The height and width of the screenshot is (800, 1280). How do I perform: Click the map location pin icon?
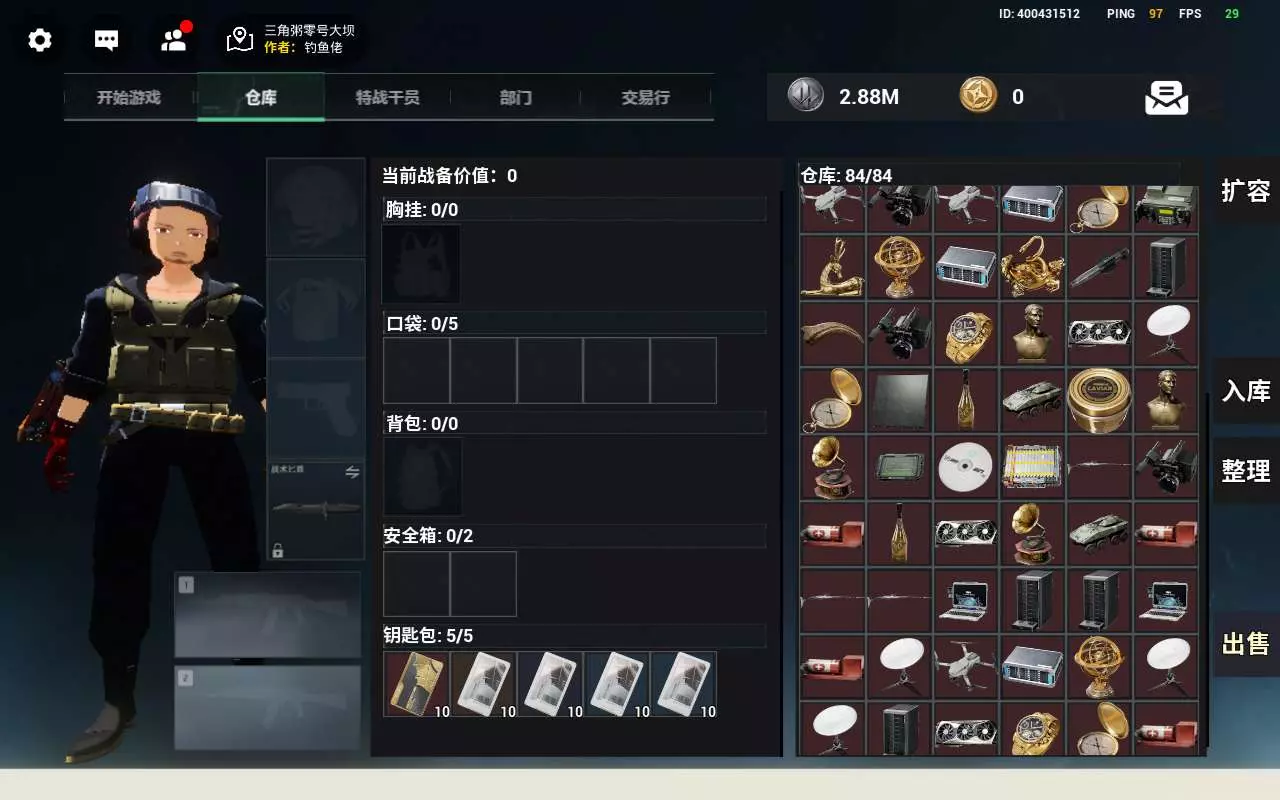[240, 39]
